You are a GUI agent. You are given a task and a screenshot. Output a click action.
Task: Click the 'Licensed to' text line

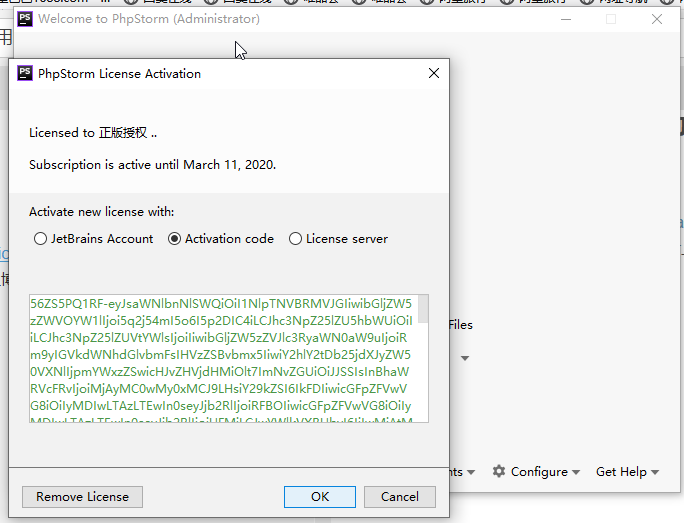93,133
